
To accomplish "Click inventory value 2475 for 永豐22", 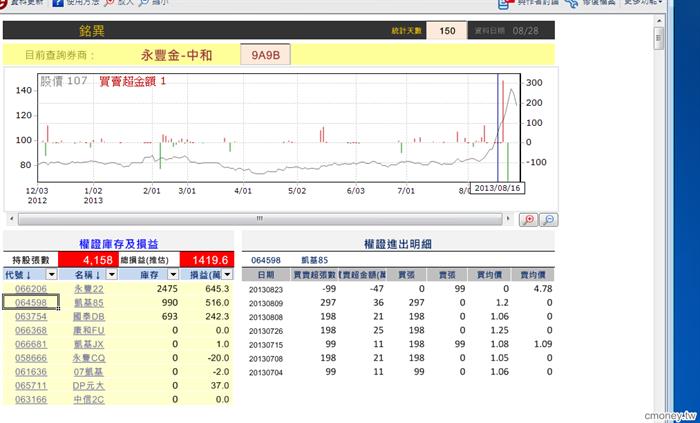I will [x=167, y=289].
